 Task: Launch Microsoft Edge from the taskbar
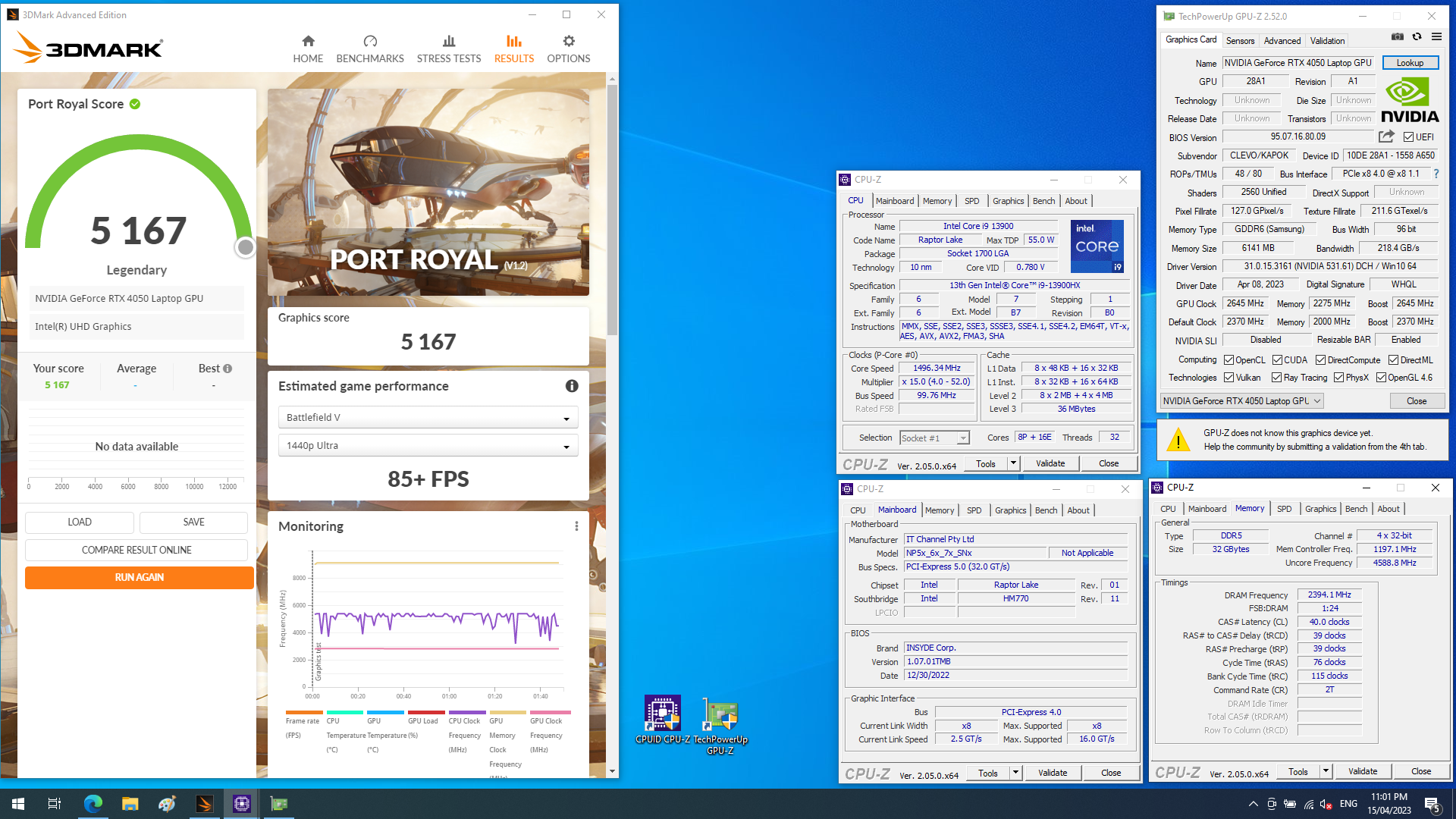coord(93,804)
